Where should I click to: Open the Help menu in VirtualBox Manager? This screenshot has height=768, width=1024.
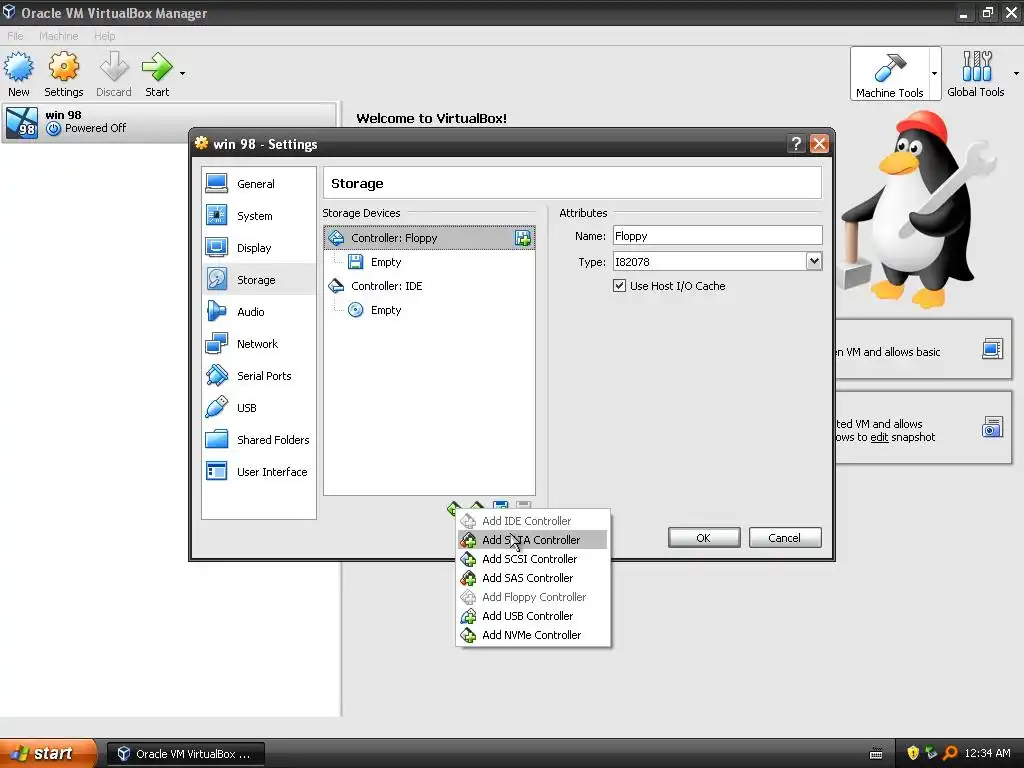tap(104, 36)
